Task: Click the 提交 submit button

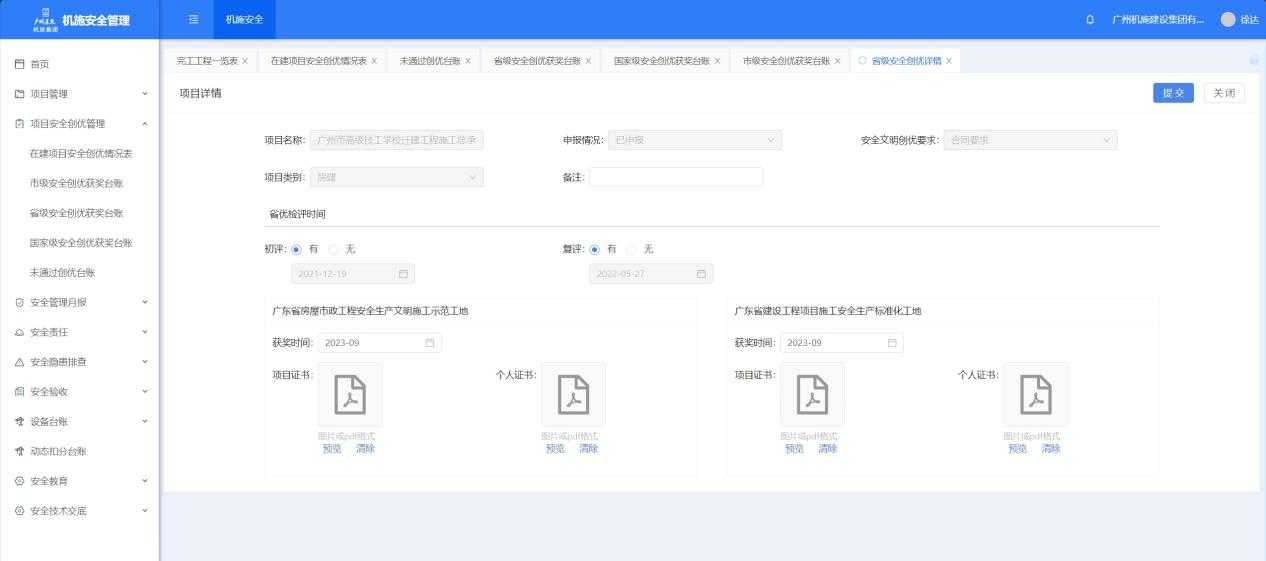Action: pos(1173,93)
